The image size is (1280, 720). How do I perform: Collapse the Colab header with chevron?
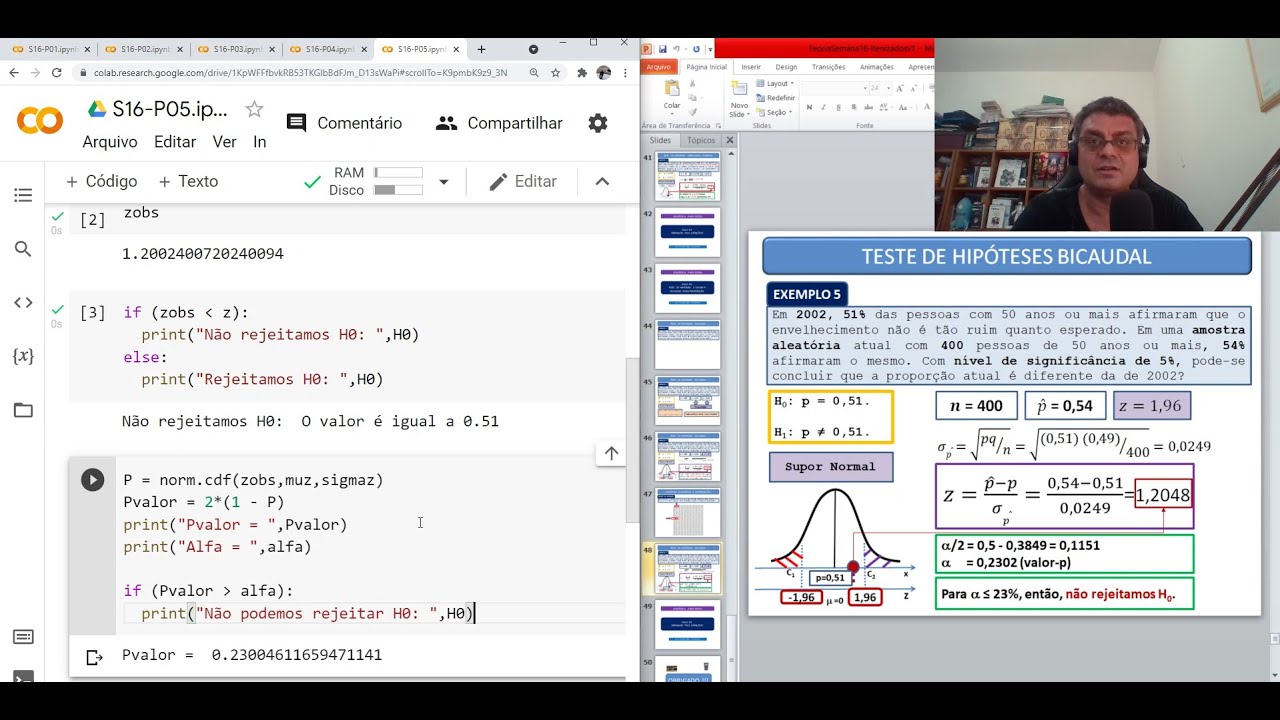coord(602,181)
